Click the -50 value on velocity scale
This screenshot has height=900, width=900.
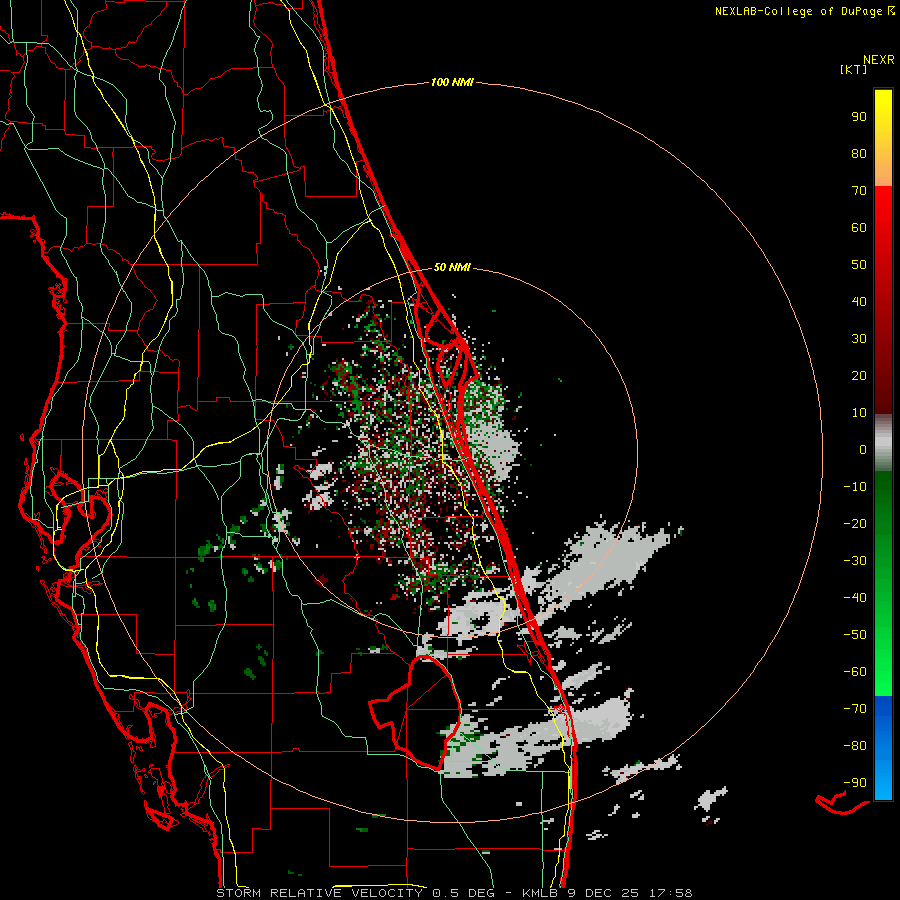pos(855,635)
